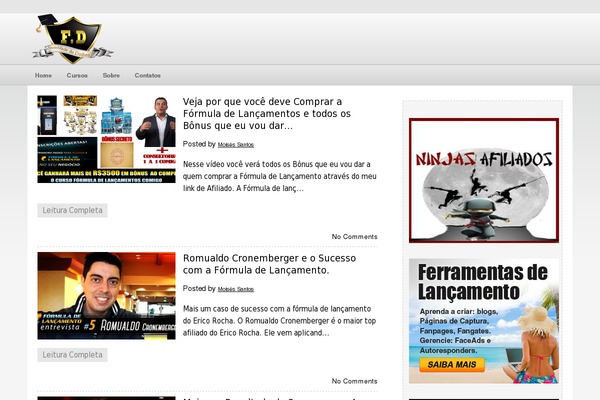
Task: Open post title about Comprar a Fórmula de Lançamentos
Action: coord(267,114)
